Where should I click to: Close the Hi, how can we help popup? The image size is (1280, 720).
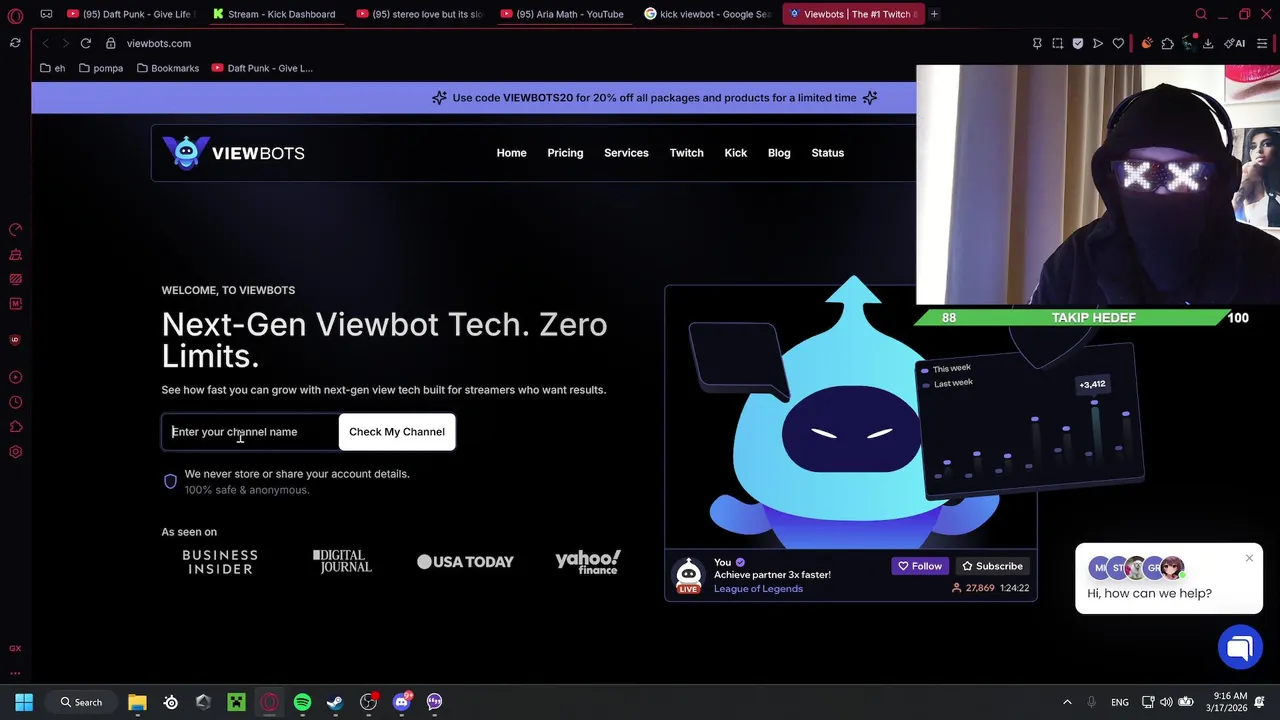(x=1249, y=558)
